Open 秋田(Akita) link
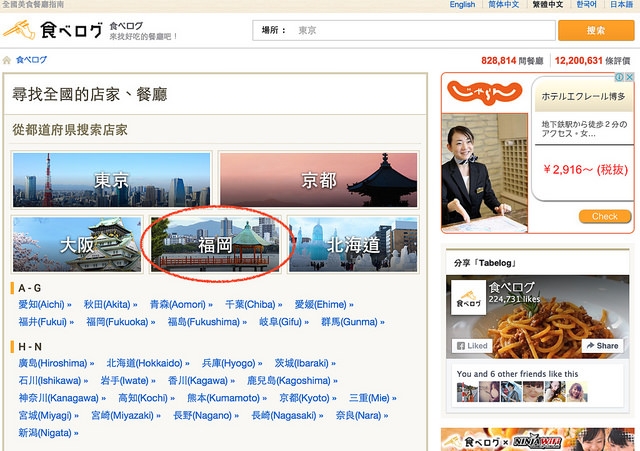This screenshot has height=451, width=640. 110,304
